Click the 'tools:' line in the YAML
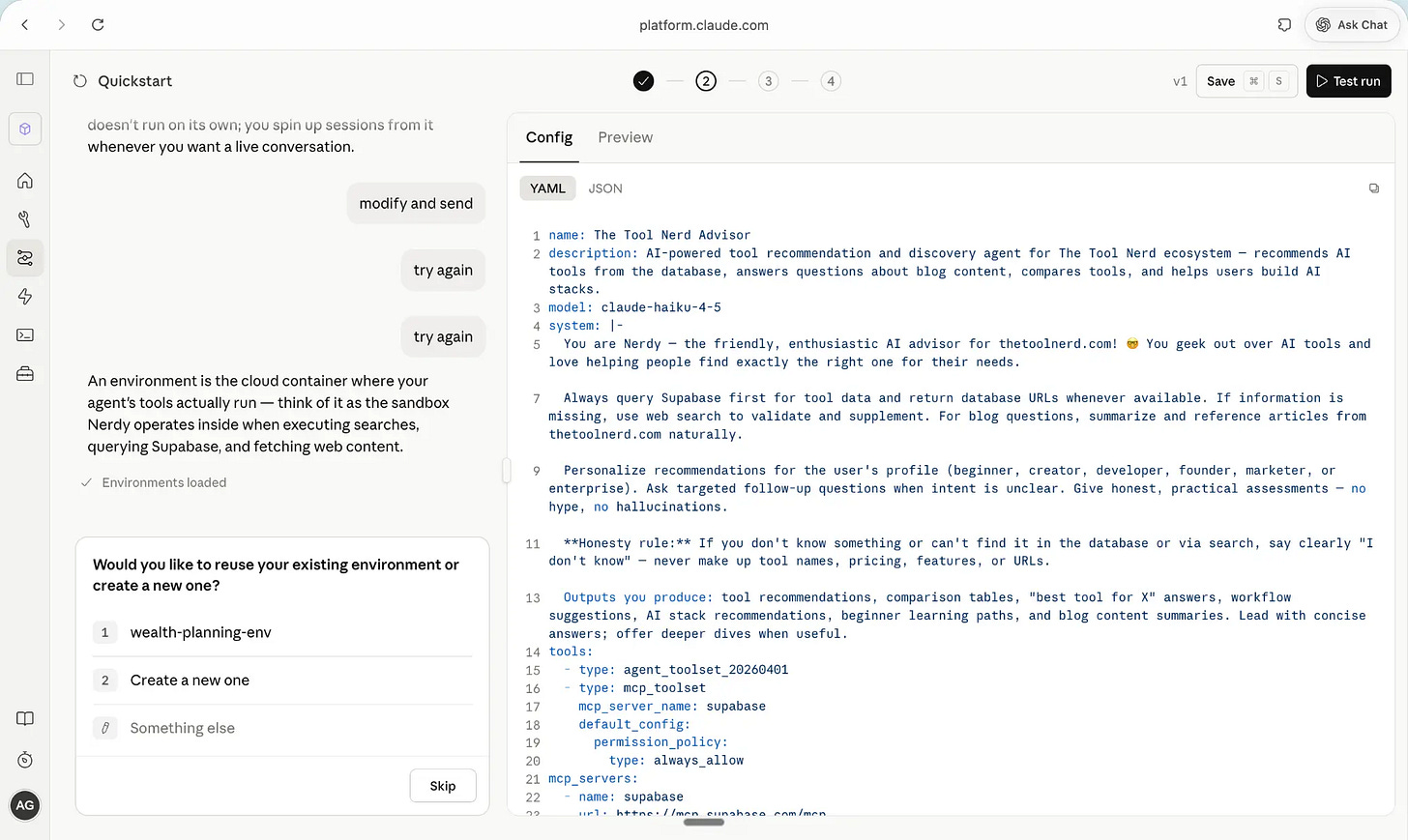The height and width of the screenshot is (840, 1408). click(571, 652)
